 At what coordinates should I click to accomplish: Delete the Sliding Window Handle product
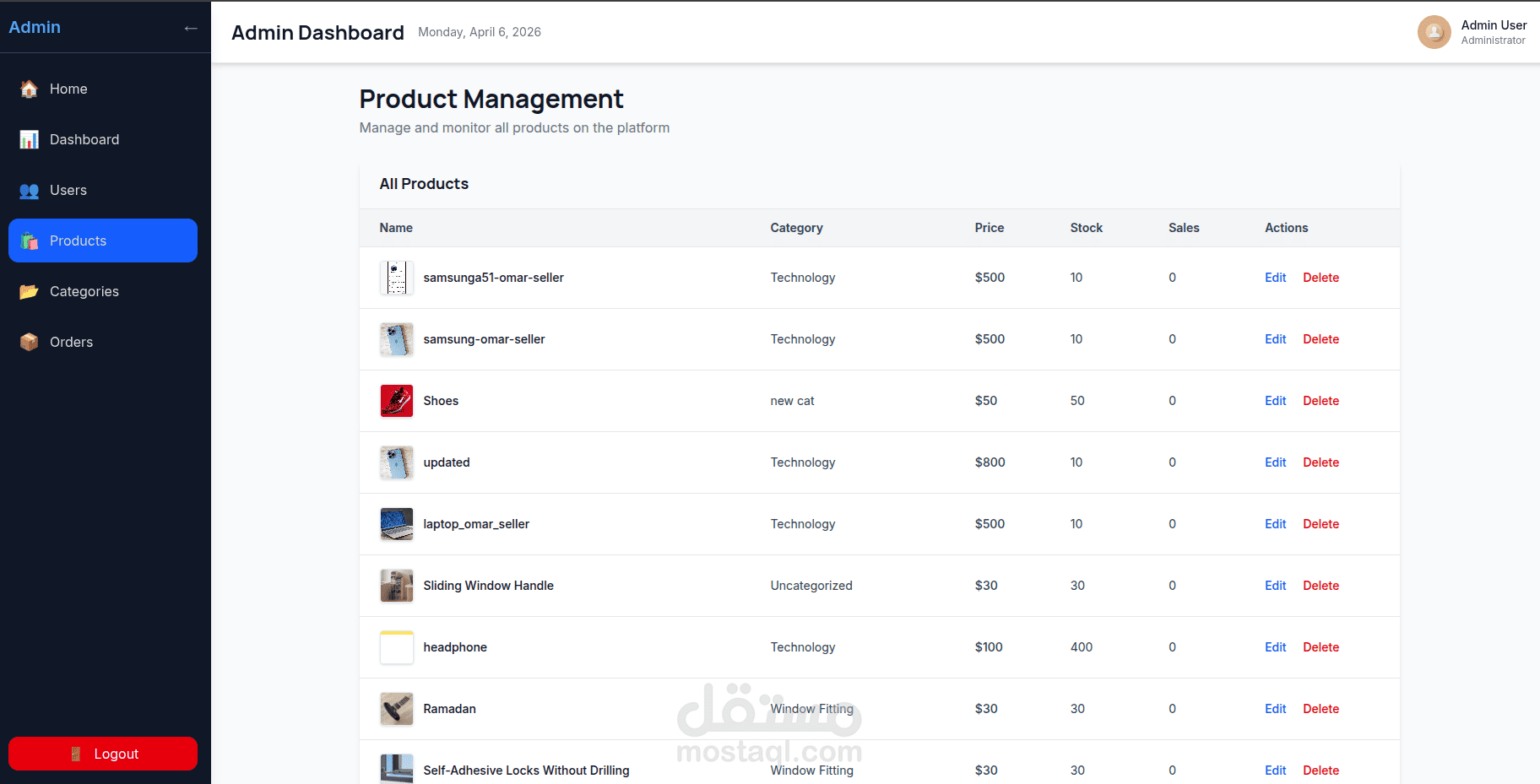click(1320, 586)
